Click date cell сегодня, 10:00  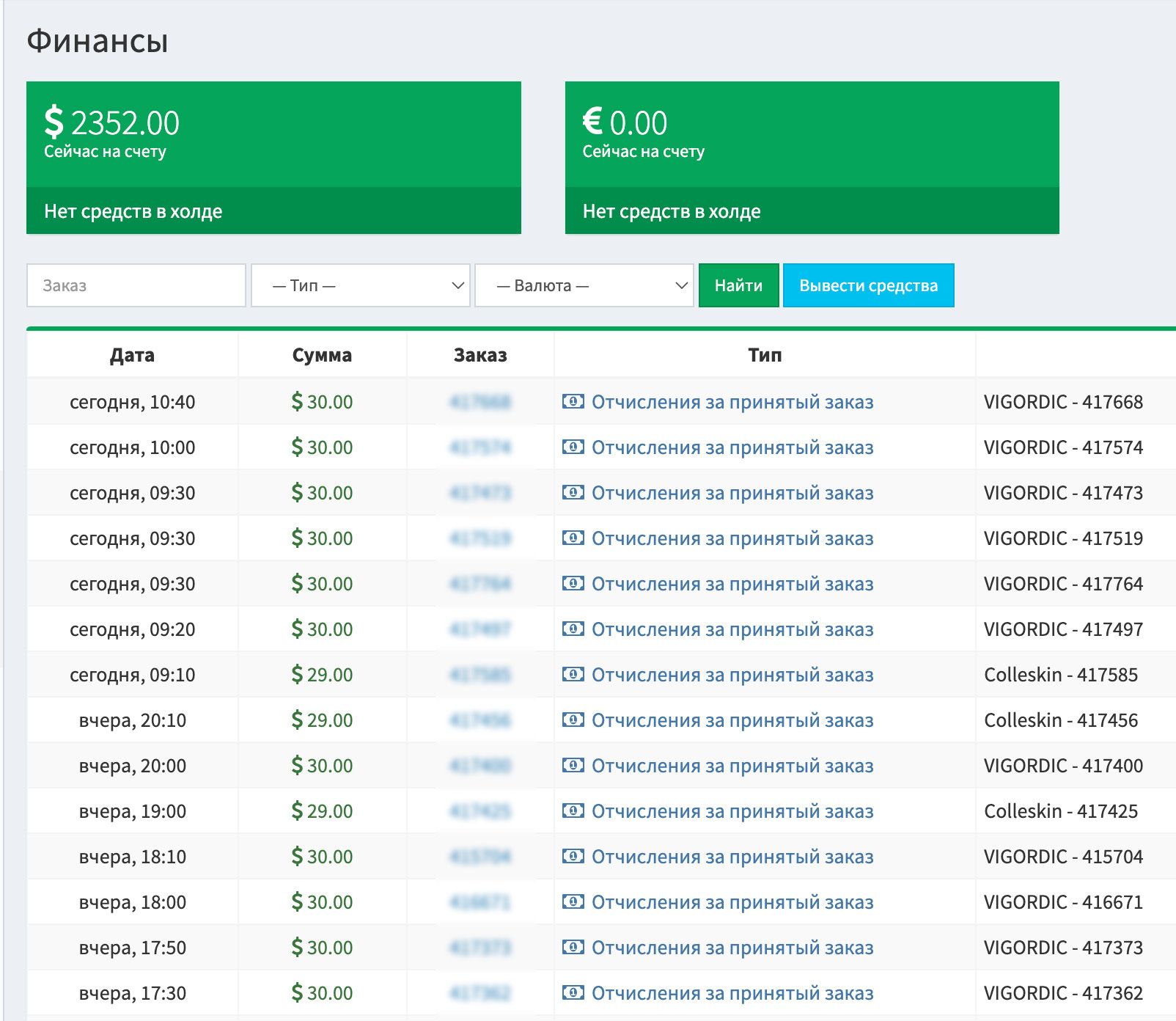pos(132,447)
